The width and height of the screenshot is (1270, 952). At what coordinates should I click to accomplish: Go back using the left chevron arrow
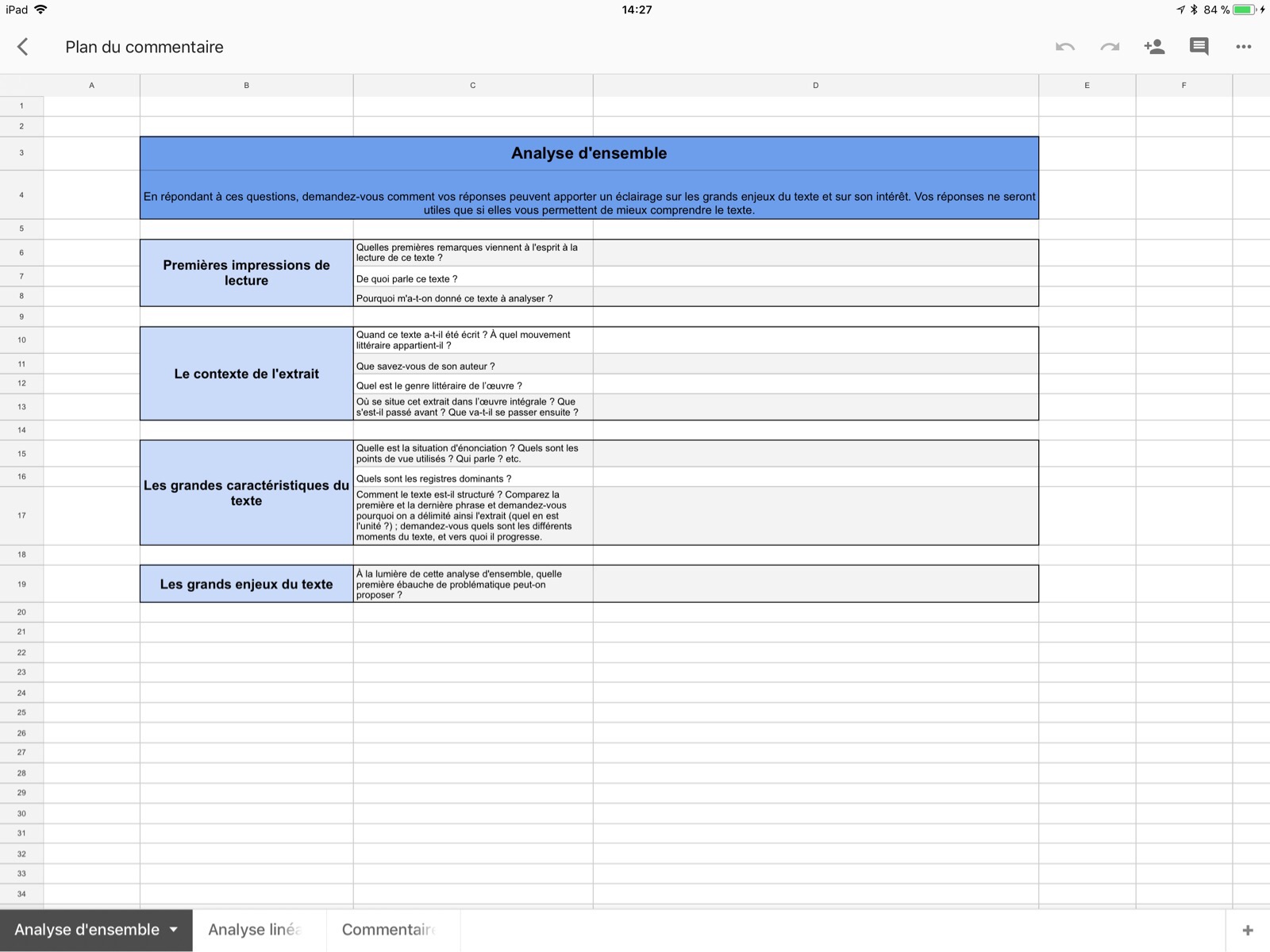click(23, 47)
